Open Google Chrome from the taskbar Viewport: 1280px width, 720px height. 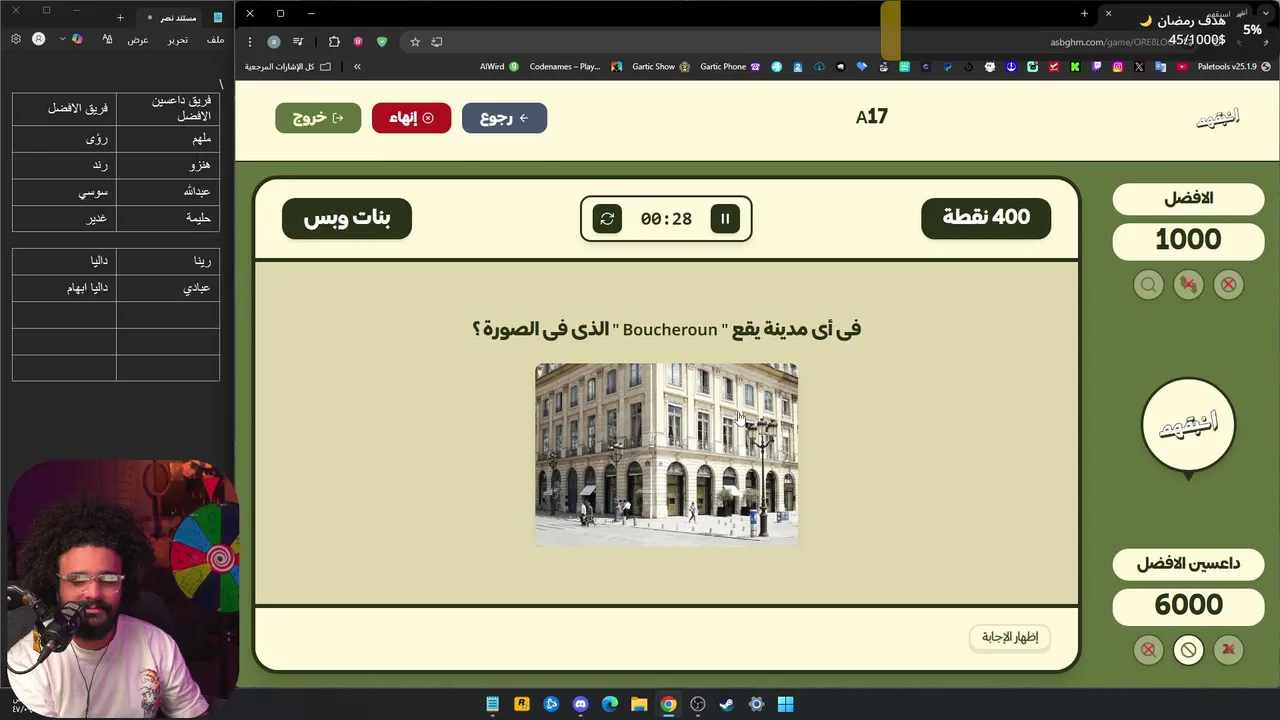668,704
